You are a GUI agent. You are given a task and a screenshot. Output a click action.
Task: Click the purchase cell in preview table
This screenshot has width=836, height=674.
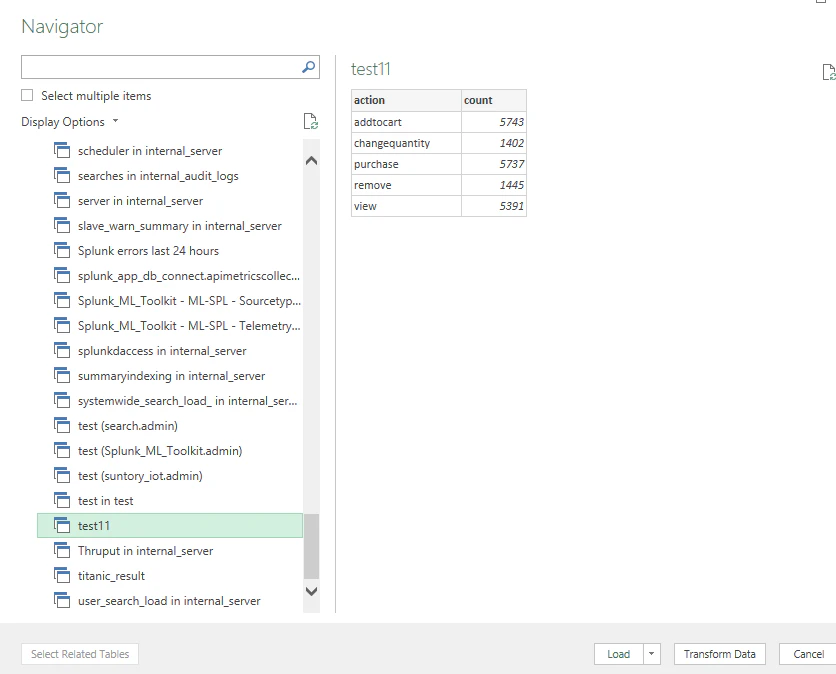click(406, 164)
